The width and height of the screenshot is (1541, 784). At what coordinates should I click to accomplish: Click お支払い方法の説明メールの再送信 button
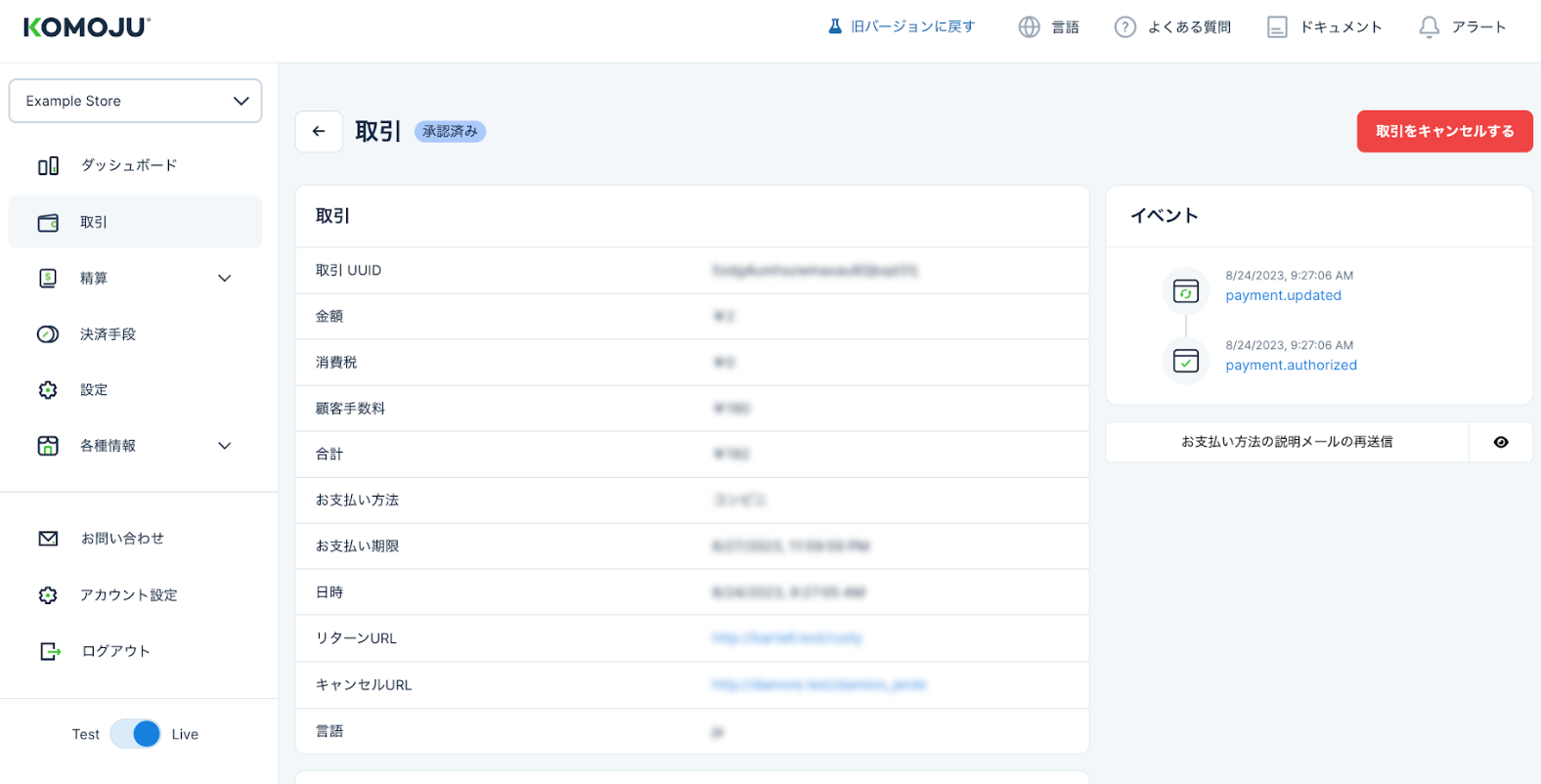pos(1286,442)
